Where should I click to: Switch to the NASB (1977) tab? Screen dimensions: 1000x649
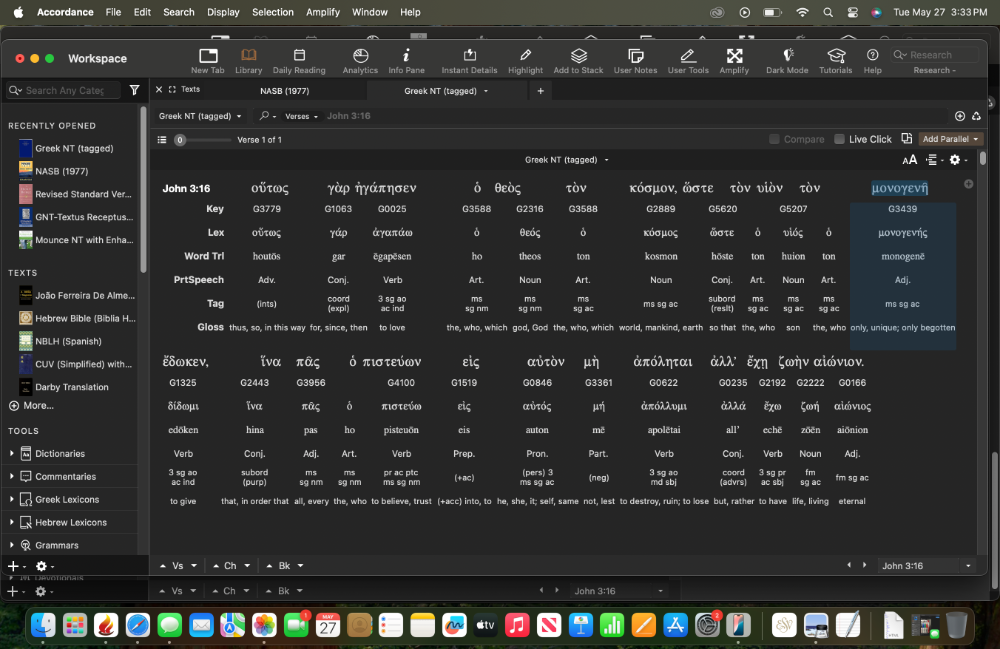coord(284,91)
